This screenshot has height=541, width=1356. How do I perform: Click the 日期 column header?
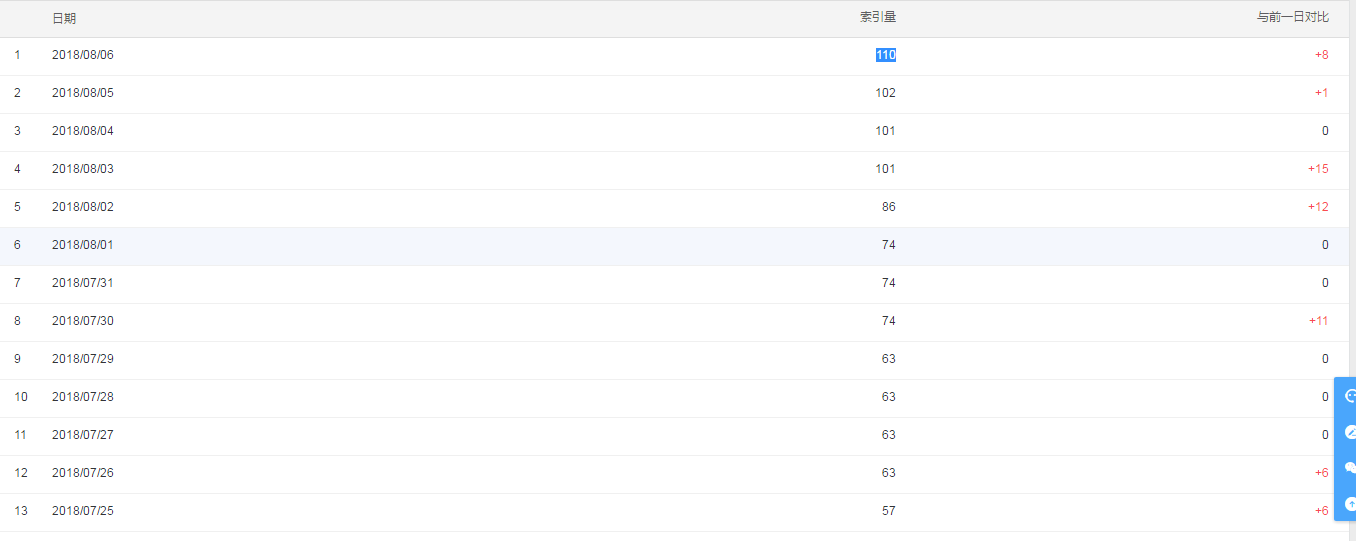[x=64, y=19]
